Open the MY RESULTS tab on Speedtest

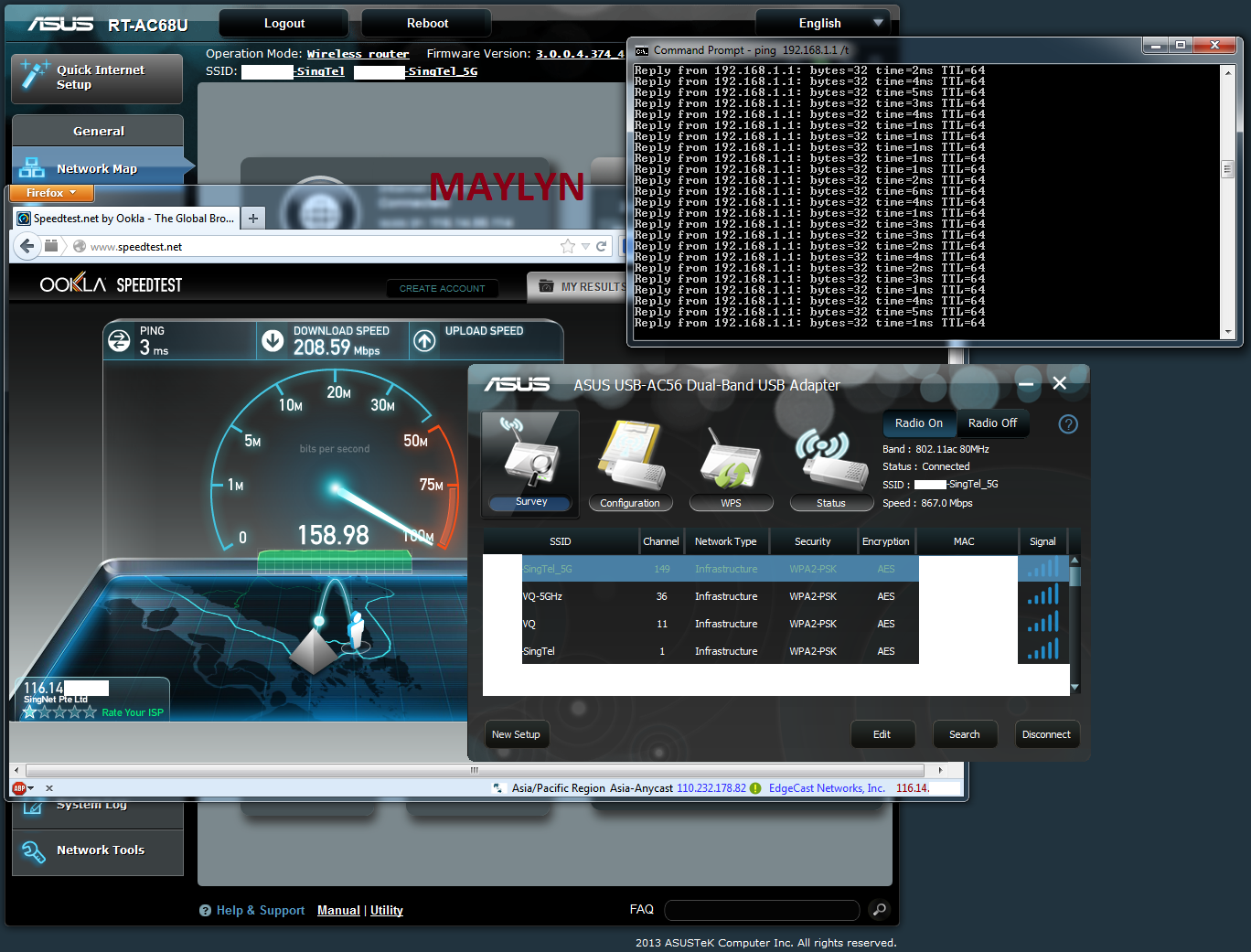click(x=583, y=287)
